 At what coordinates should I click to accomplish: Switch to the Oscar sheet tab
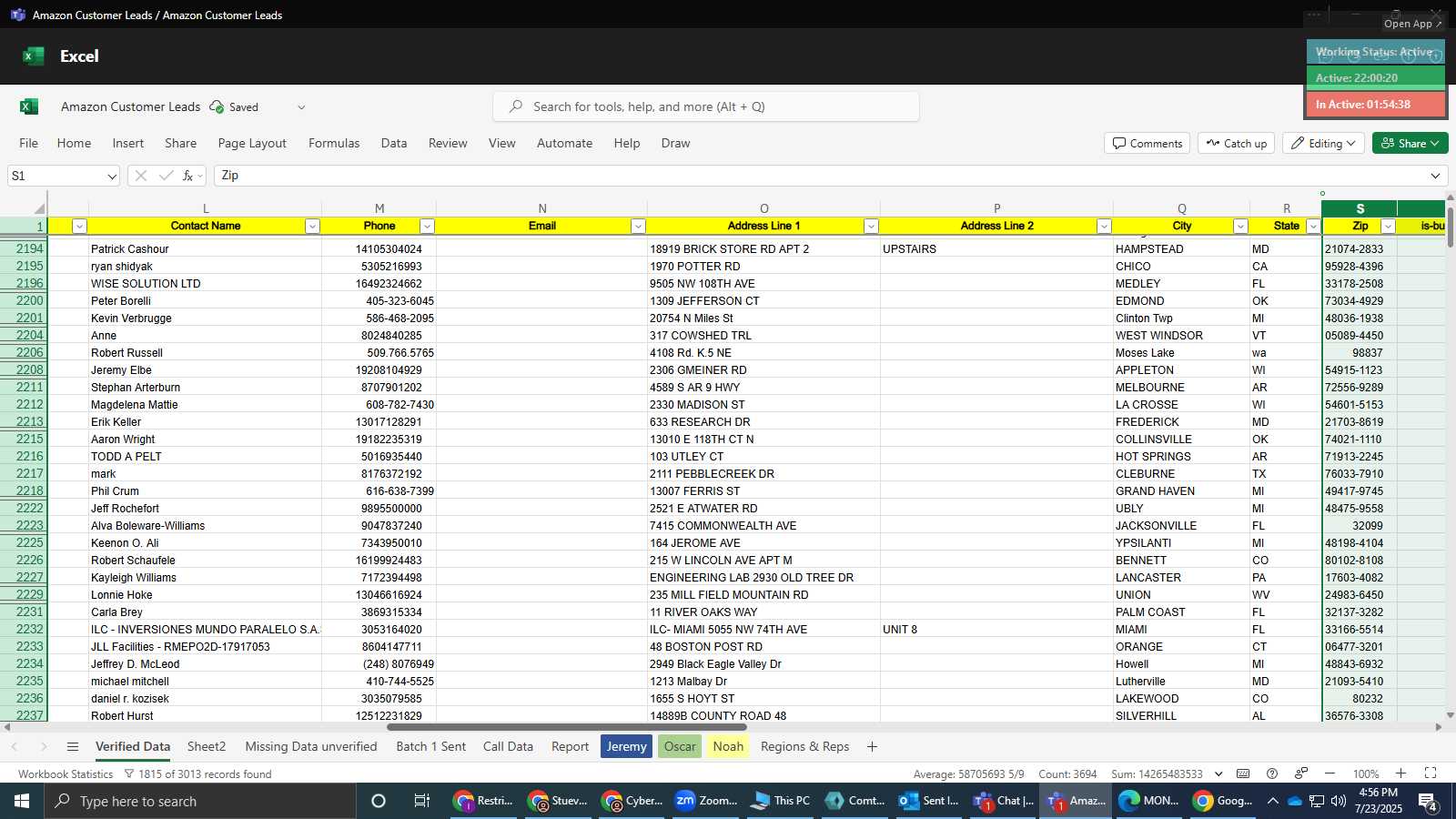pos(680,746)
